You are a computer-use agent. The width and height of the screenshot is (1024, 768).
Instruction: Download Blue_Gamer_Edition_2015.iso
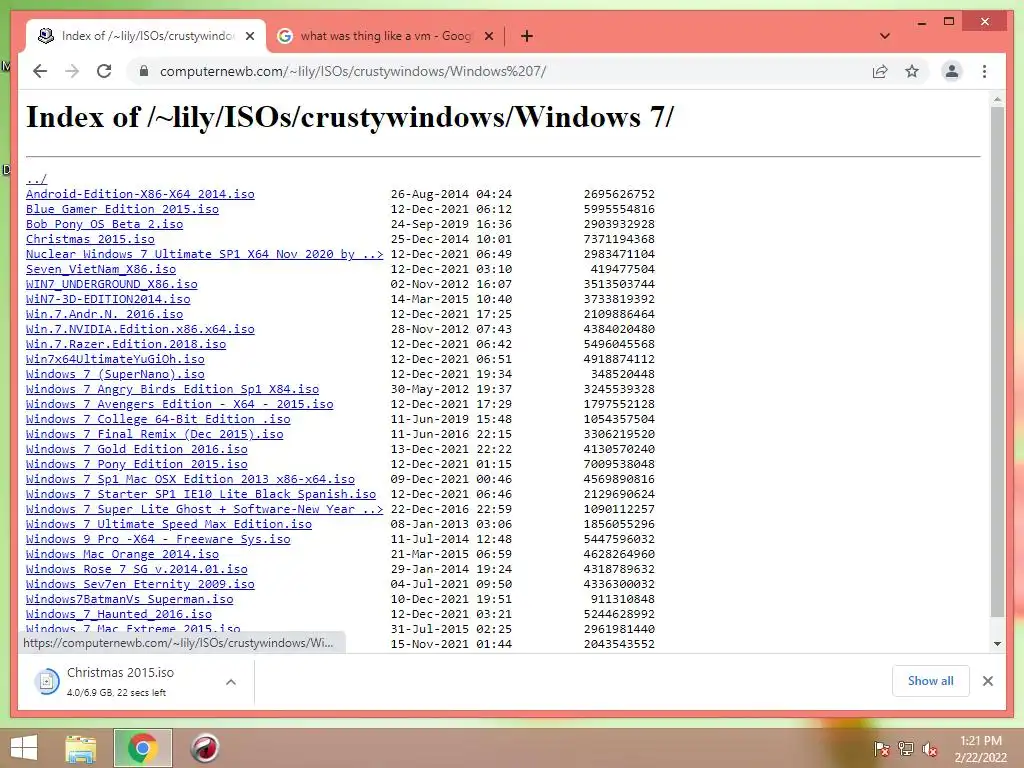click(122, 209)
